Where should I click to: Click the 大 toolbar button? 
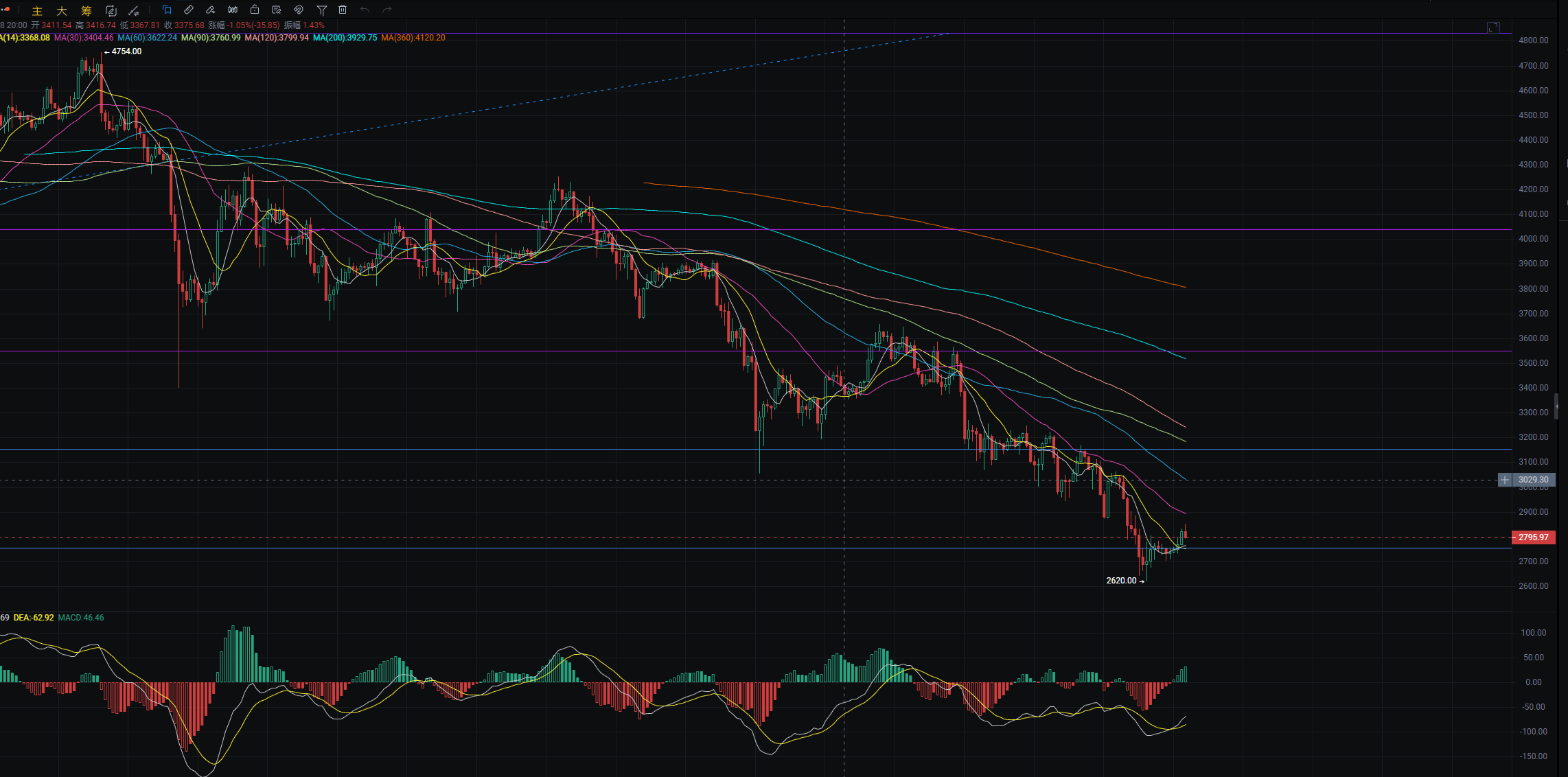click(62, 10)
